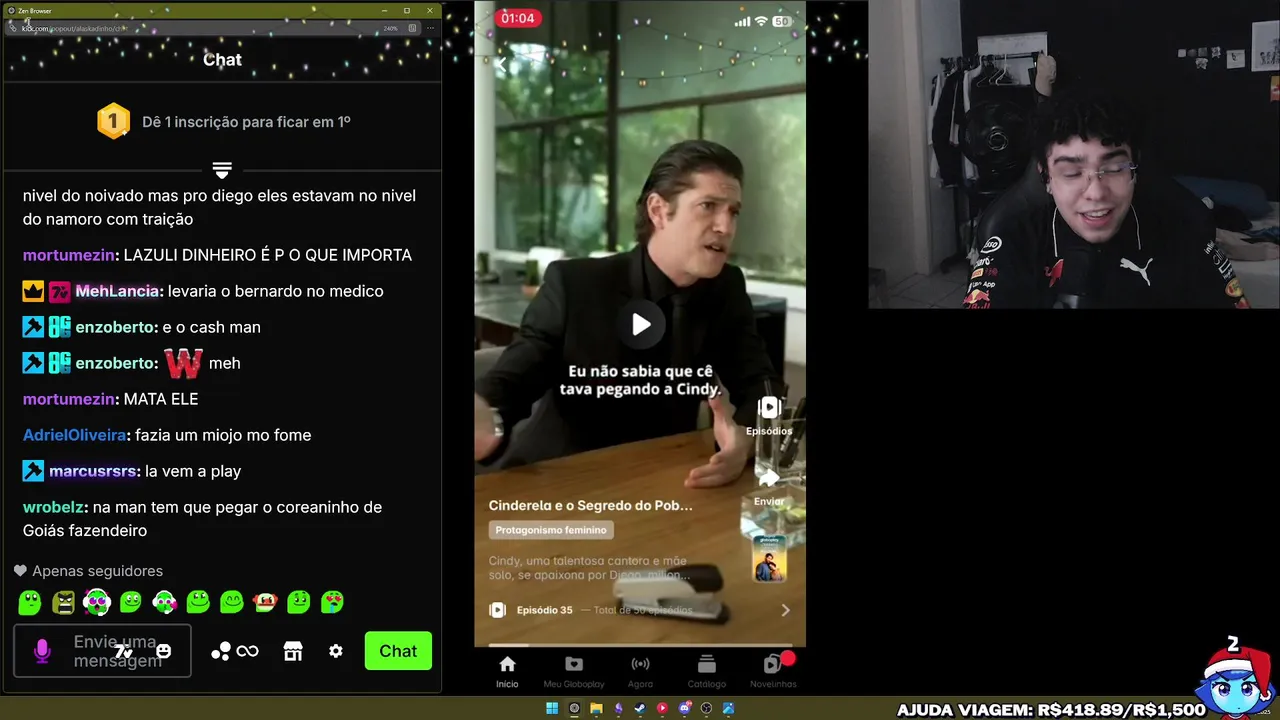Viewport: 1280px width, 720px height.
Task: Click the crown badge beside MehLancia
Action: click(x=33, y=291)
